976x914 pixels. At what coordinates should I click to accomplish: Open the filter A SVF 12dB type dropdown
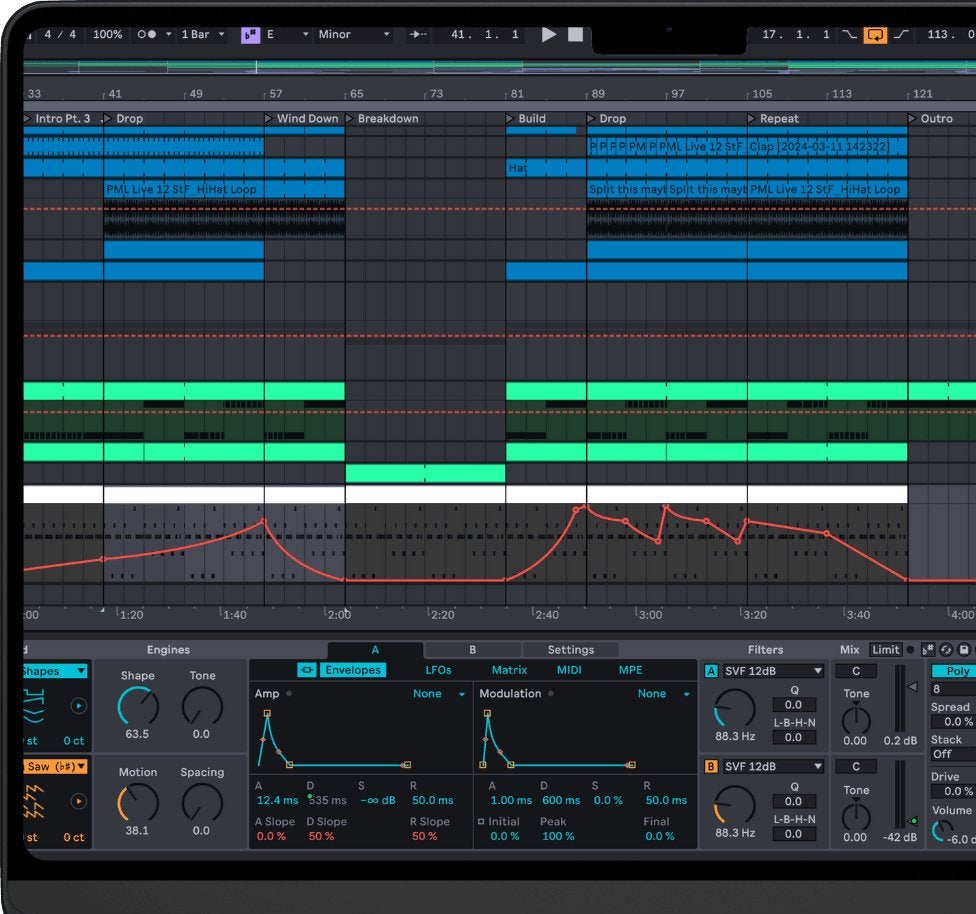[x=773, y=671]
